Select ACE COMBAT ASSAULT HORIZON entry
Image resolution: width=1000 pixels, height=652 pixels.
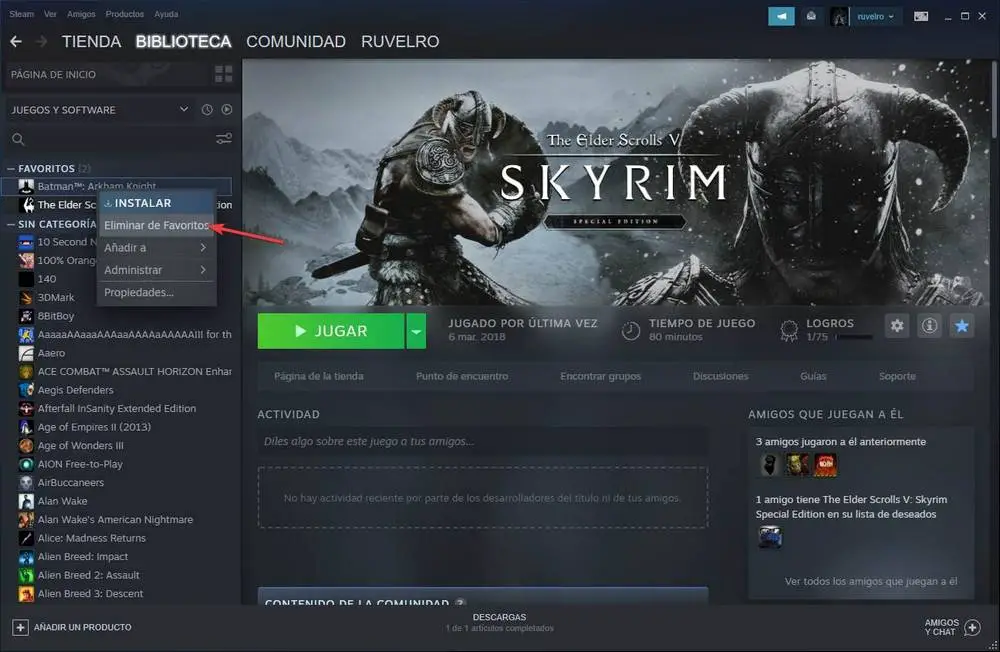[x=134, y=371]
